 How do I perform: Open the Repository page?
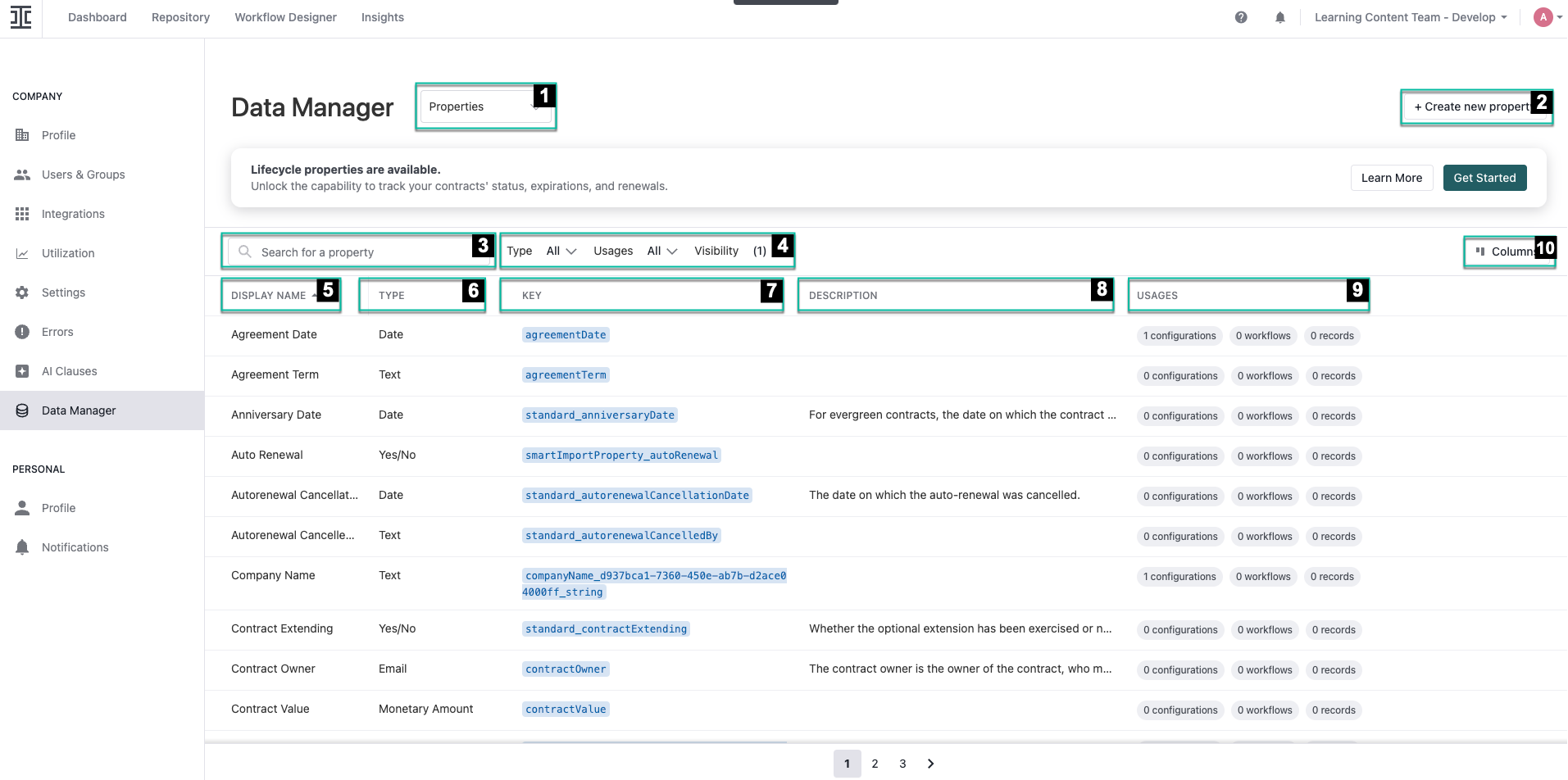point(180,16)
